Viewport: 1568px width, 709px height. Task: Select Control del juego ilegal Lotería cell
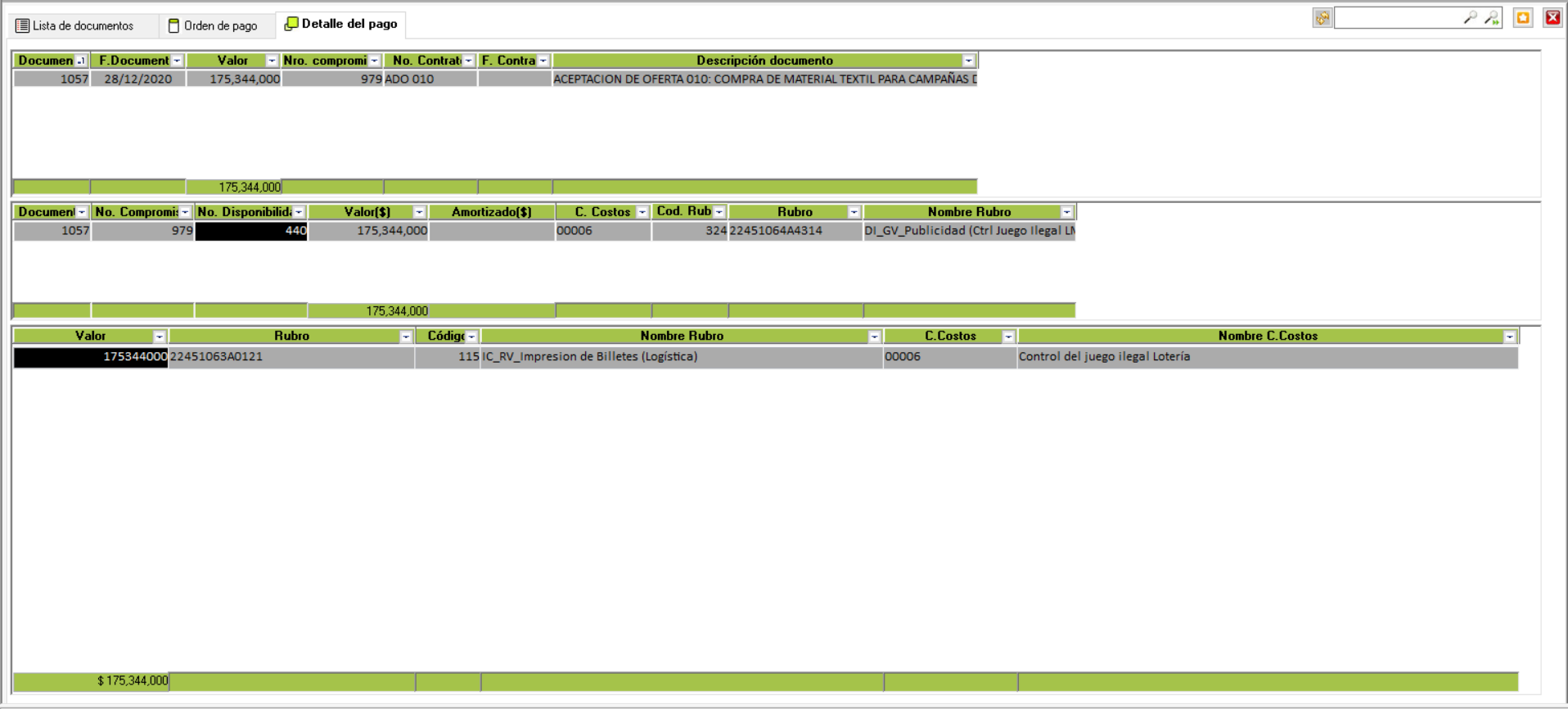(x=1268, y=357)
